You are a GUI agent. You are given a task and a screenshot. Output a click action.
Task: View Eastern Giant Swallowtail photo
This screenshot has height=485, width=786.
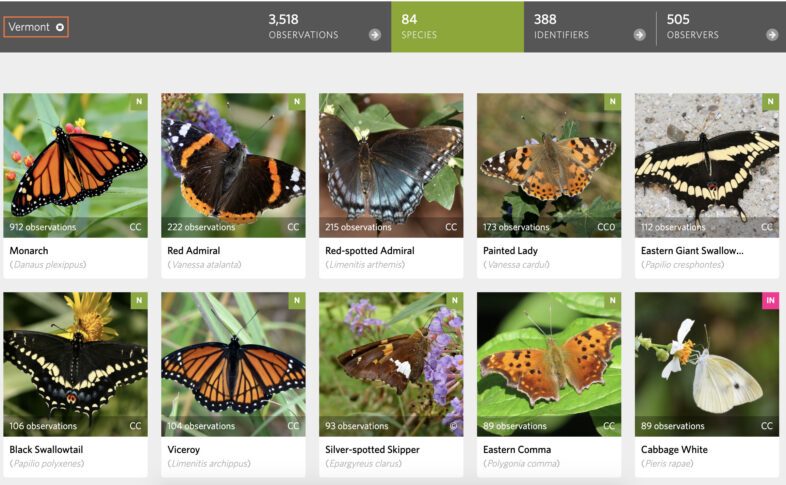click(707, 165)
